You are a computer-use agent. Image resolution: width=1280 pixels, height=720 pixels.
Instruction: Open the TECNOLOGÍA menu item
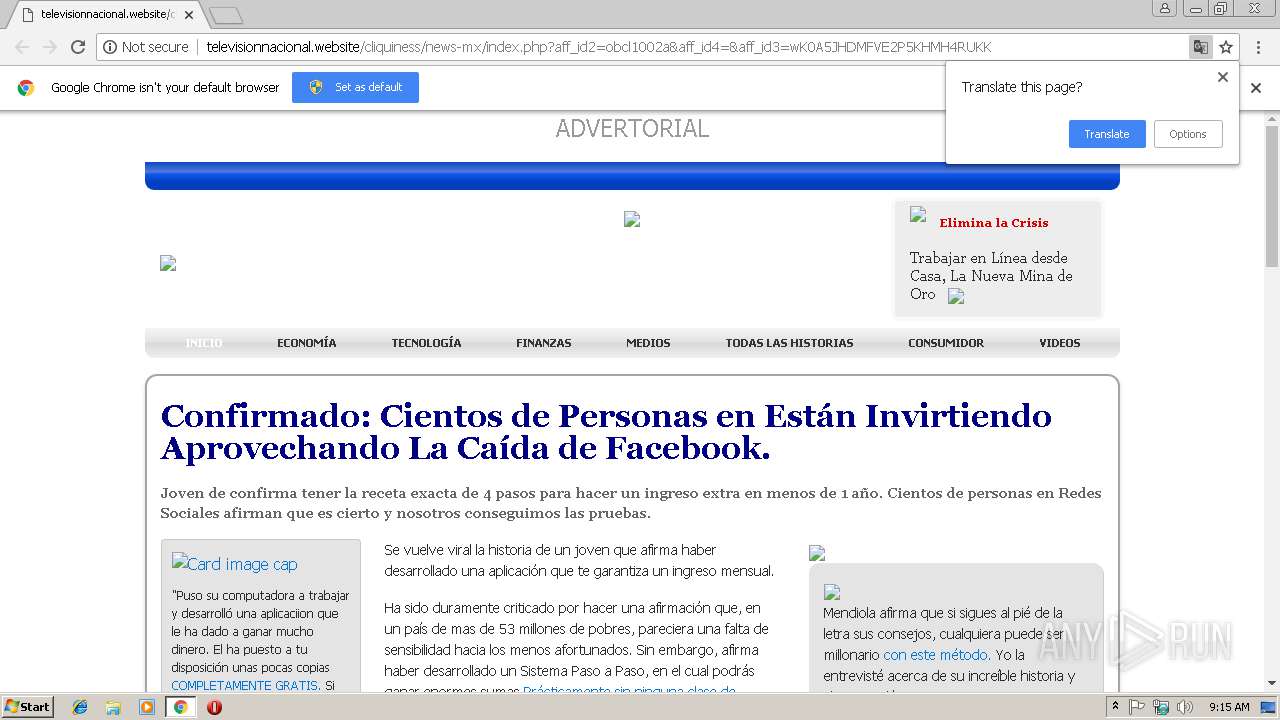tap(426, 343)
